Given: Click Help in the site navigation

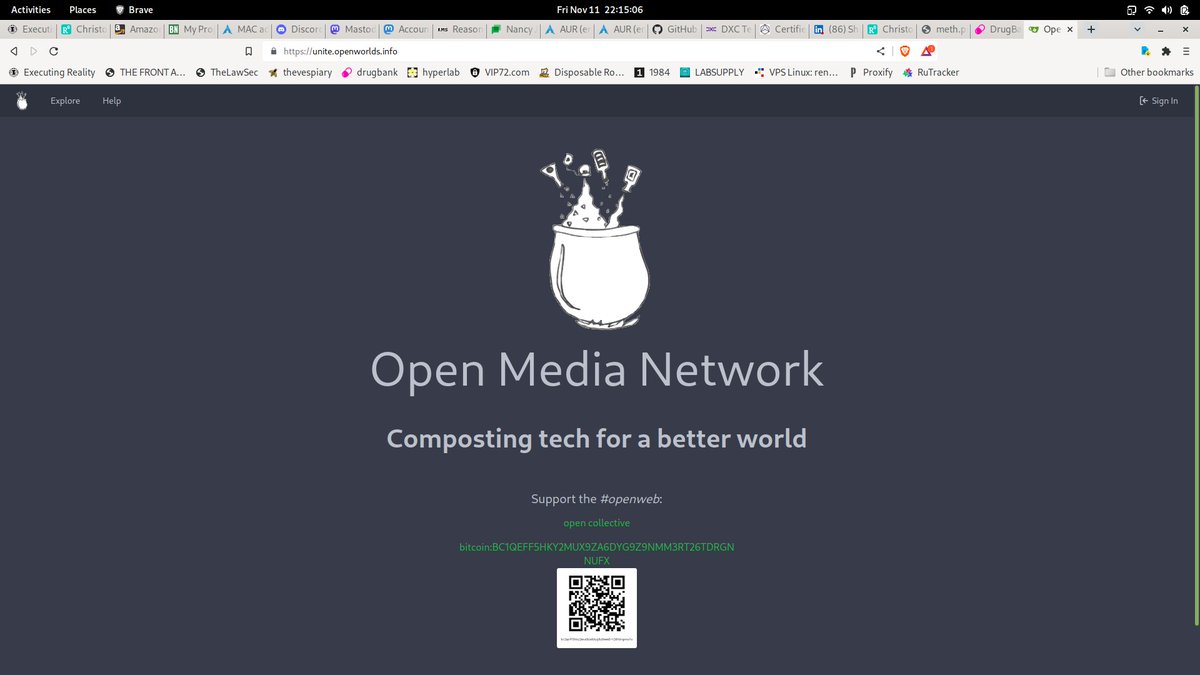Looking at the screenshot, I should pos(111,101).
